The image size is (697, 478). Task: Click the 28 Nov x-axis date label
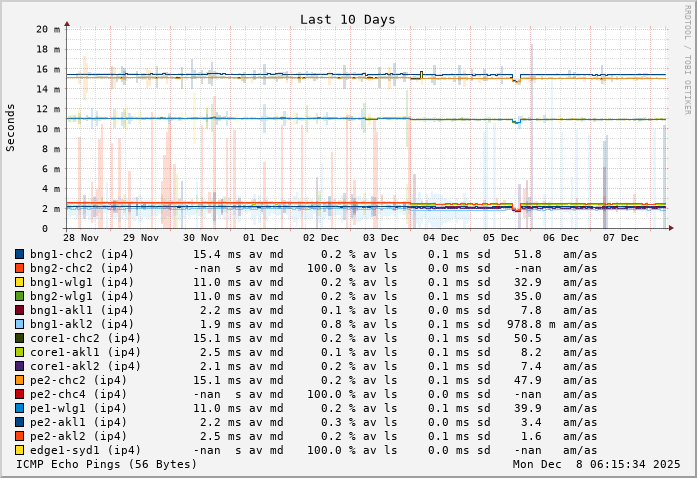pyautogui.click(x=81, y=238)
